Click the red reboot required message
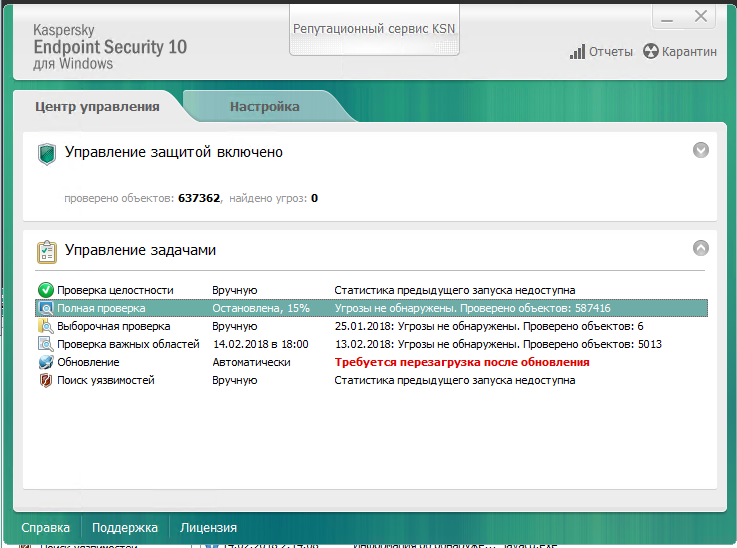The image size is (737, 548). coord(462,362)
